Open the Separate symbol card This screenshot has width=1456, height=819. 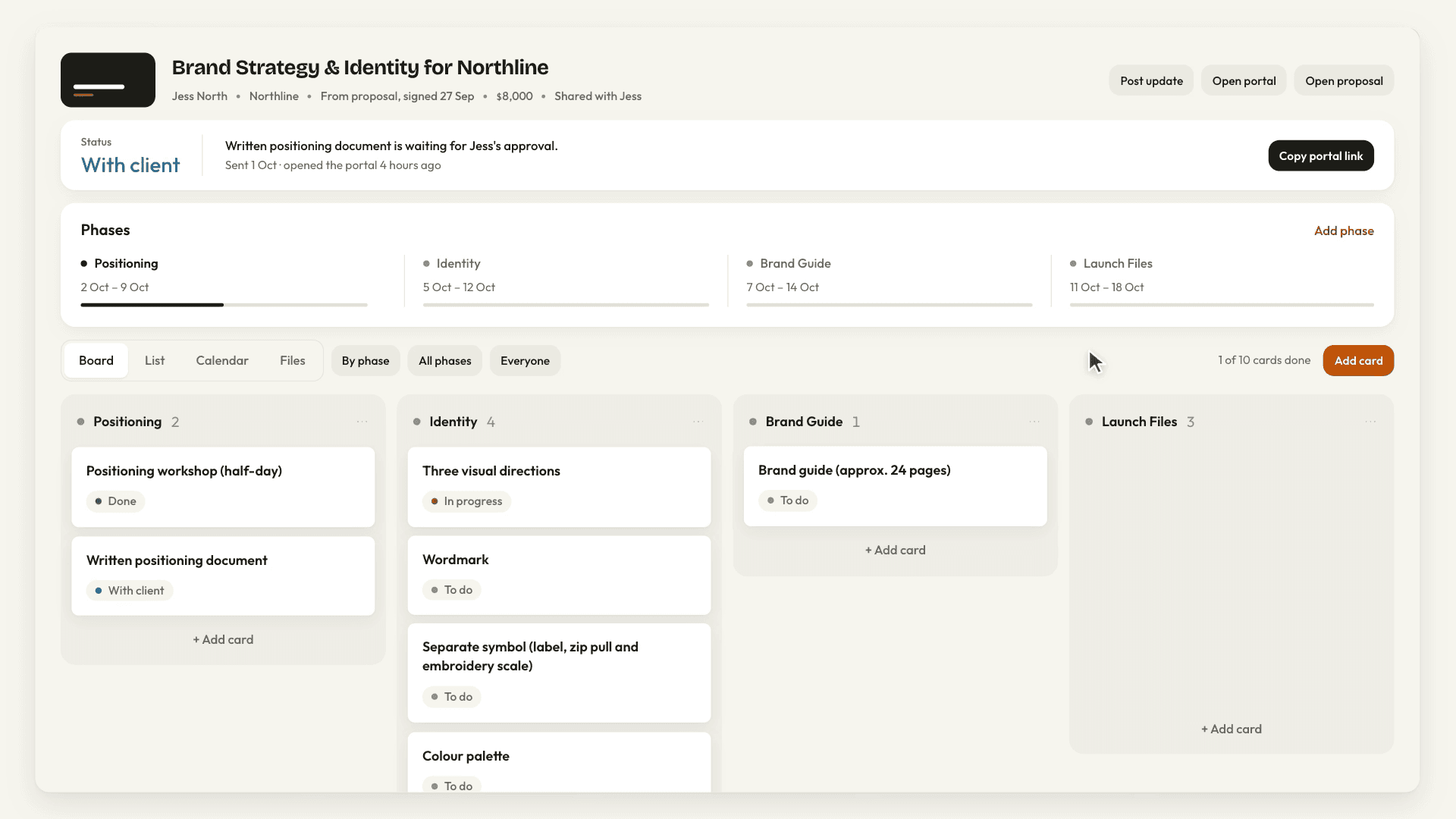coord(559,673)
